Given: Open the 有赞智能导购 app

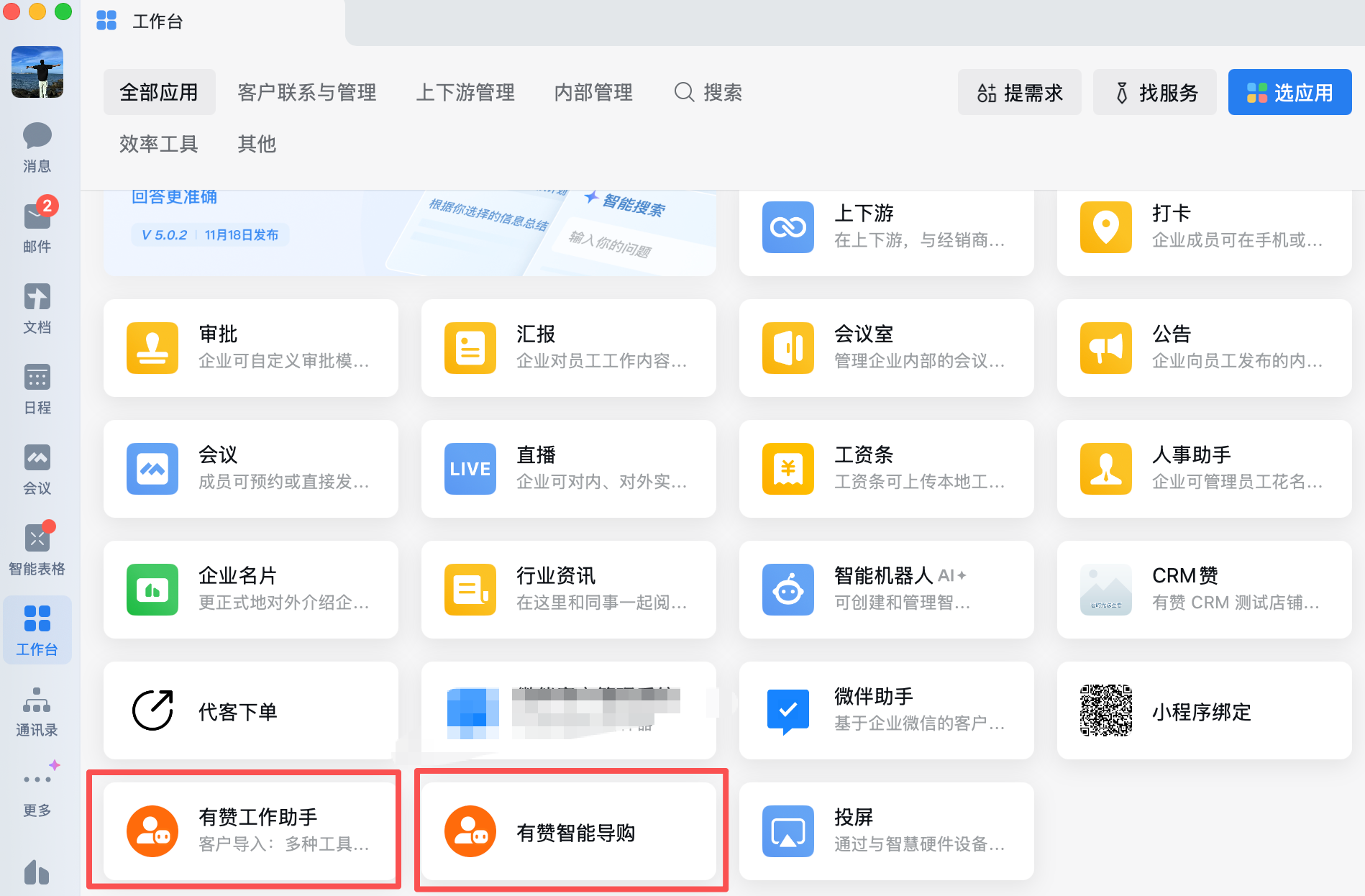Looking at the screenshot, I should [x=568, y=831].
